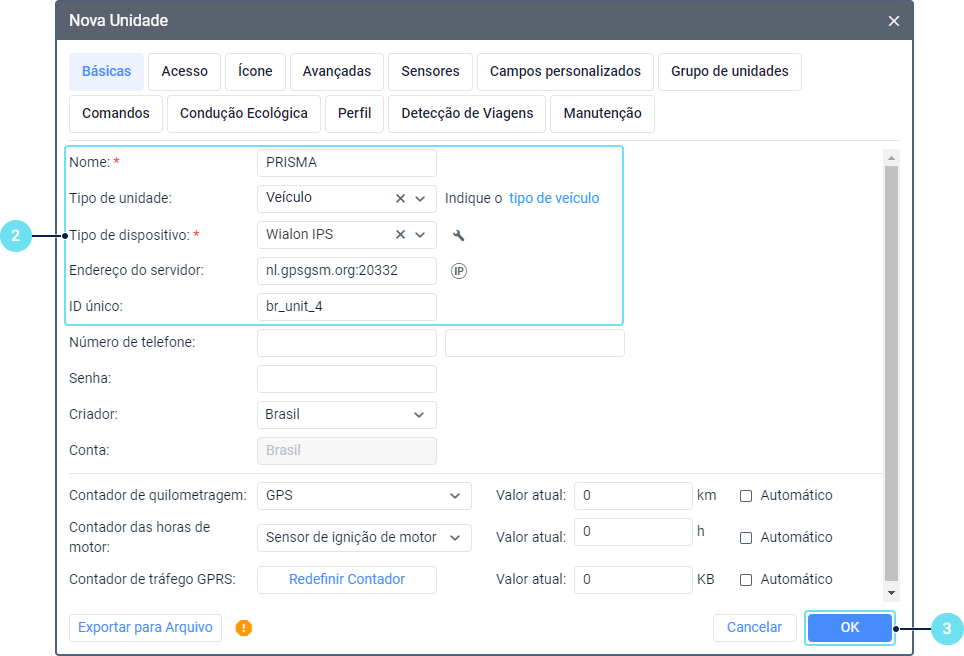This screenshot has width=964, height=656.
Task: Click the ID único input field
Action: (346, 307)
